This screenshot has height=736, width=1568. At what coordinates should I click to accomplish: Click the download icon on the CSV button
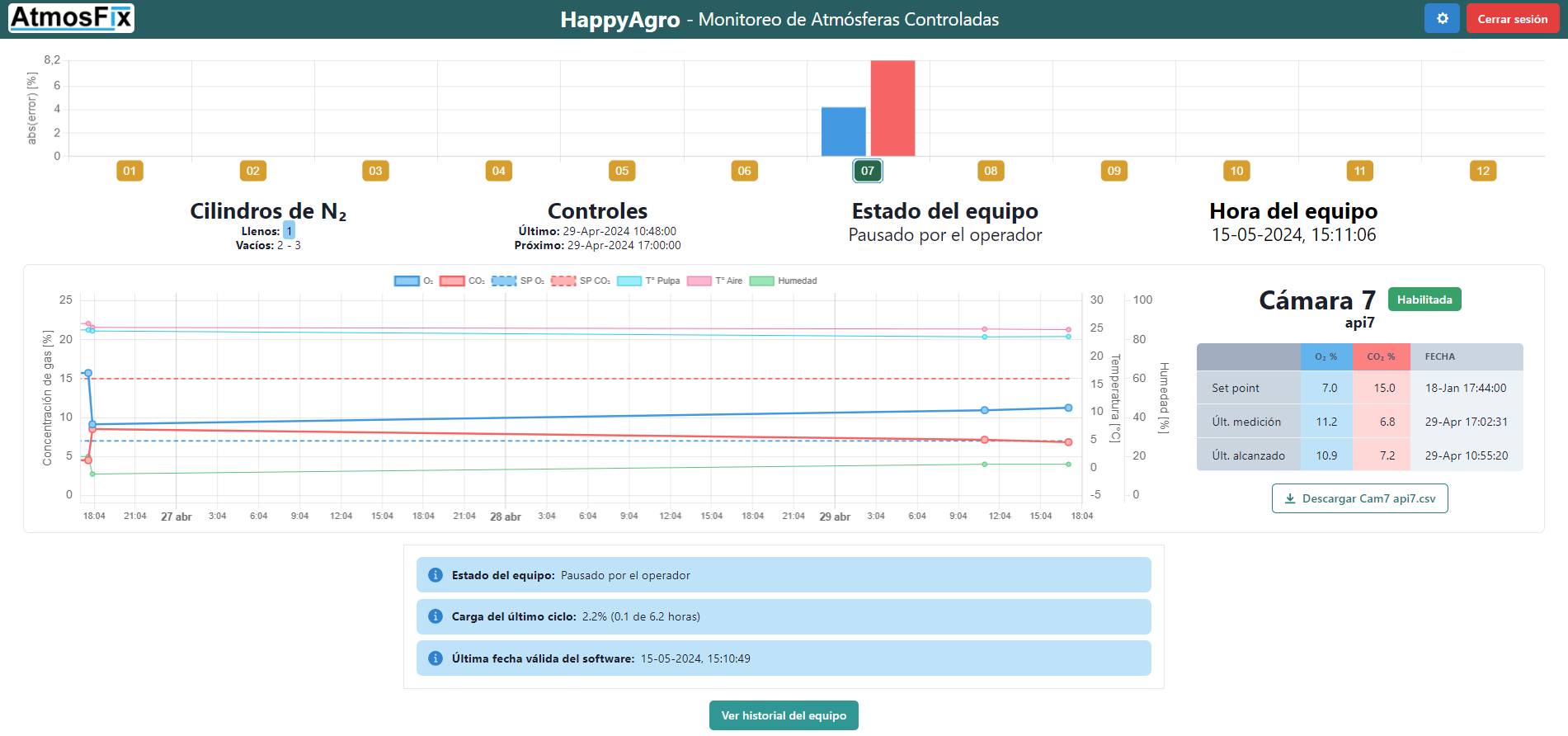[1290, 498]
